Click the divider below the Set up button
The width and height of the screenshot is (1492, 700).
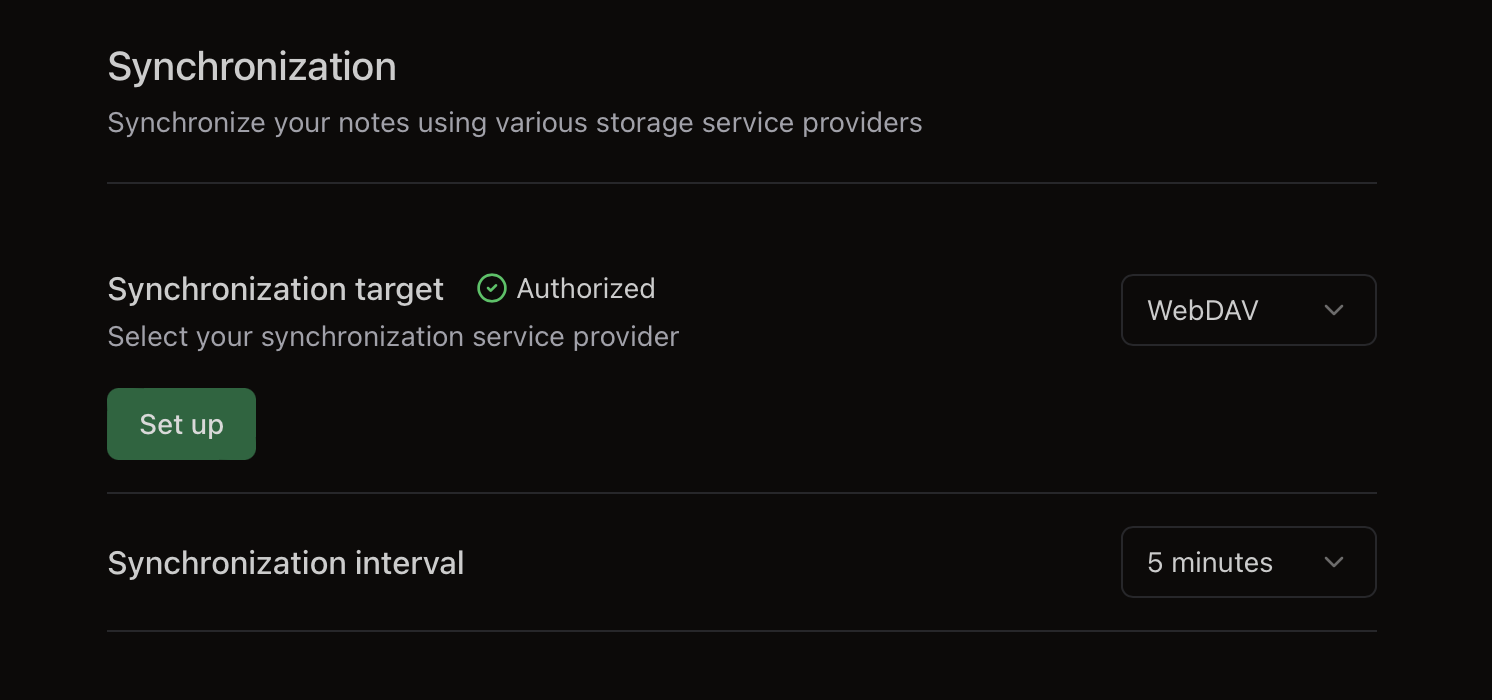741,493
